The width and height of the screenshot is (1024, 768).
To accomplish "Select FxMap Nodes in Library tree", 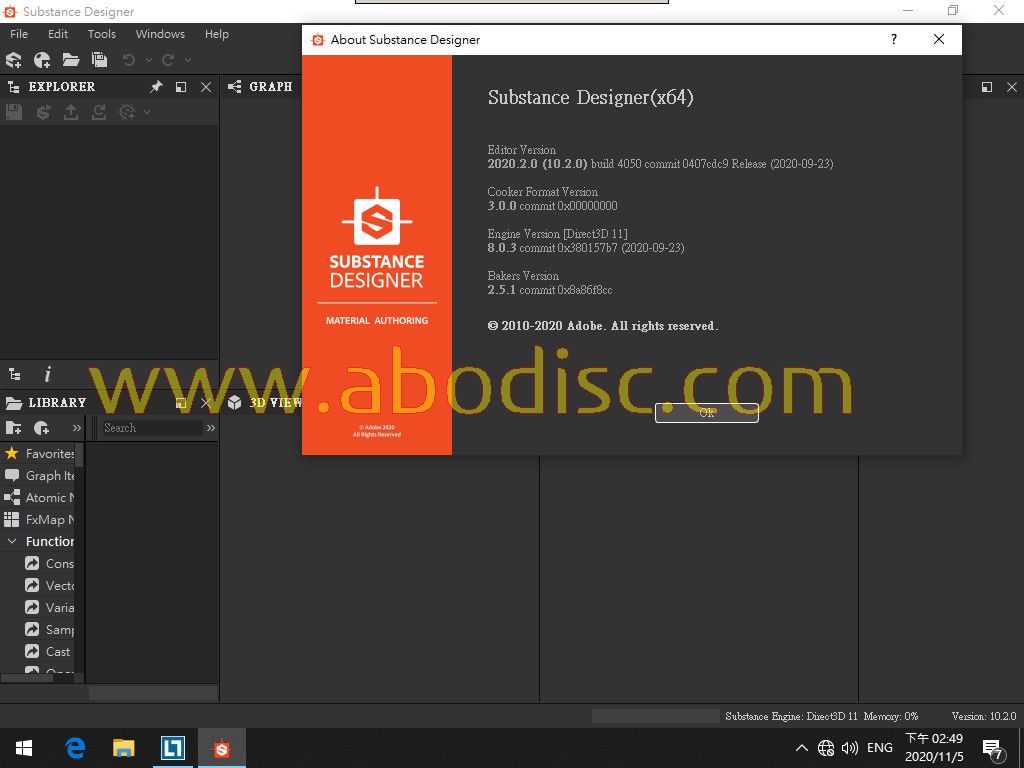I will pos(39,520).
